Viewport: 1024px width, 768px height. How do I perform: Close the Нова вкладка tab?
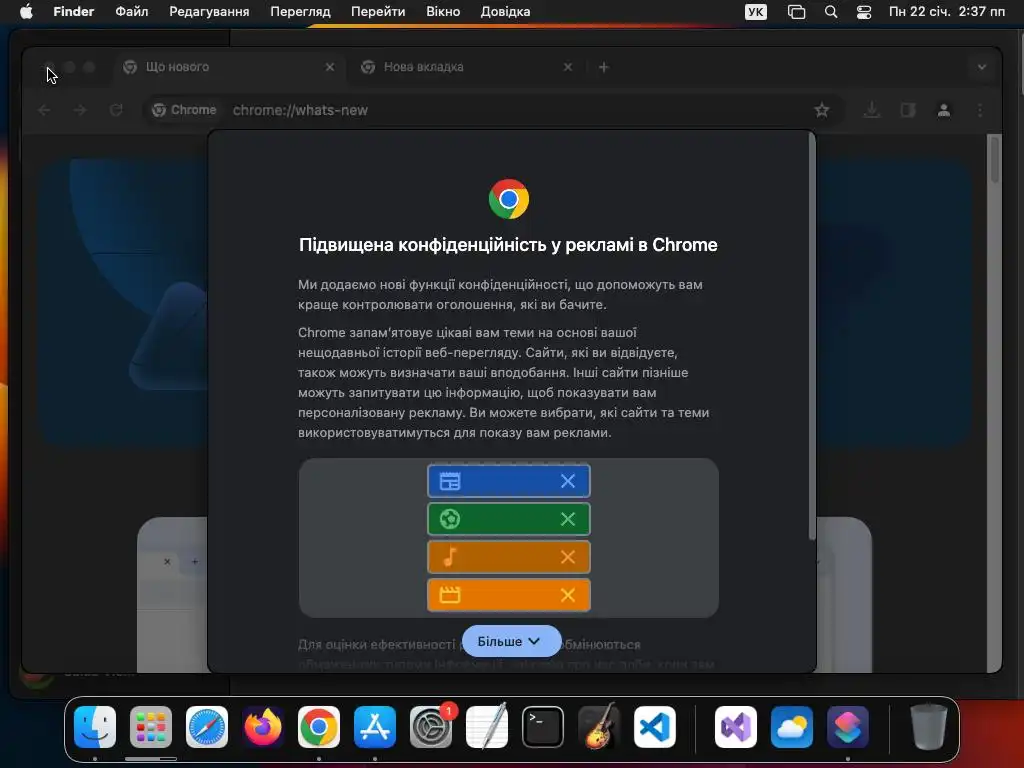point(568,67)
